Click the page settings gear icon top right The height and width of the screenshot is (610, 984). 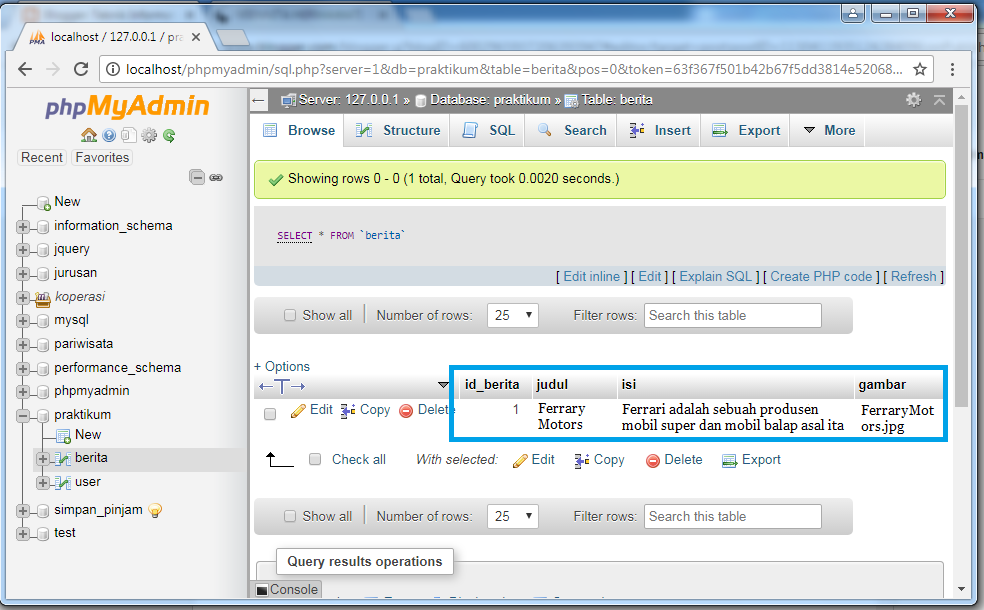point(913,100)
